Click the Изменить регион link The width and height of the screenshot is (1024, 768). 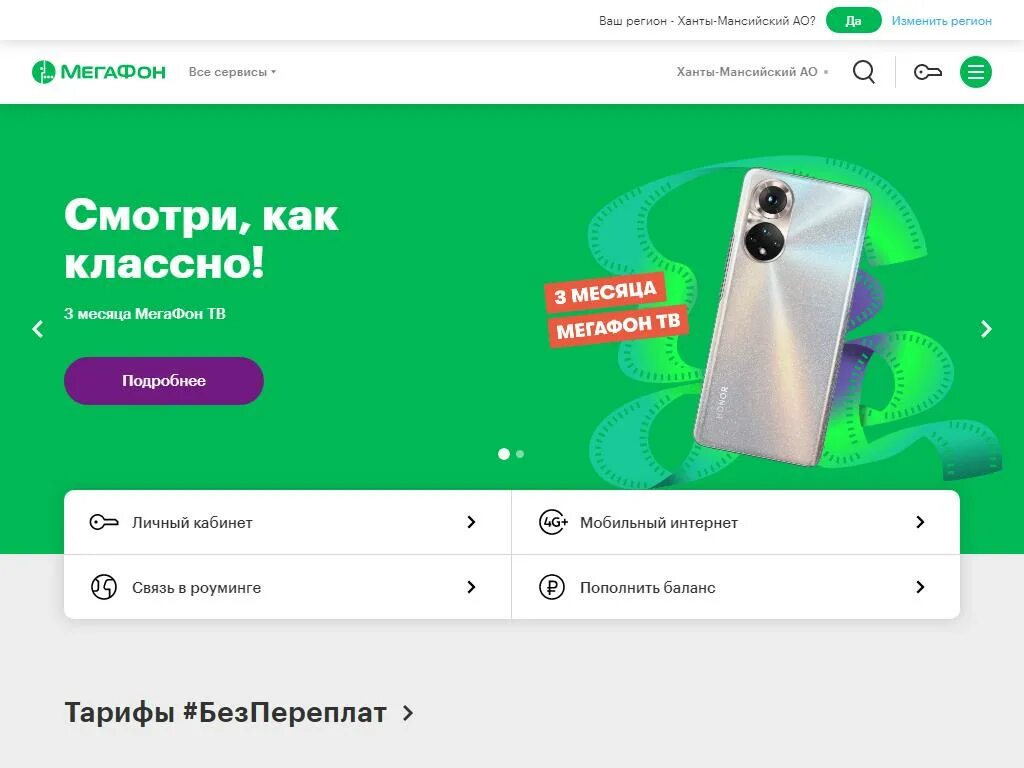pos(941,21)
